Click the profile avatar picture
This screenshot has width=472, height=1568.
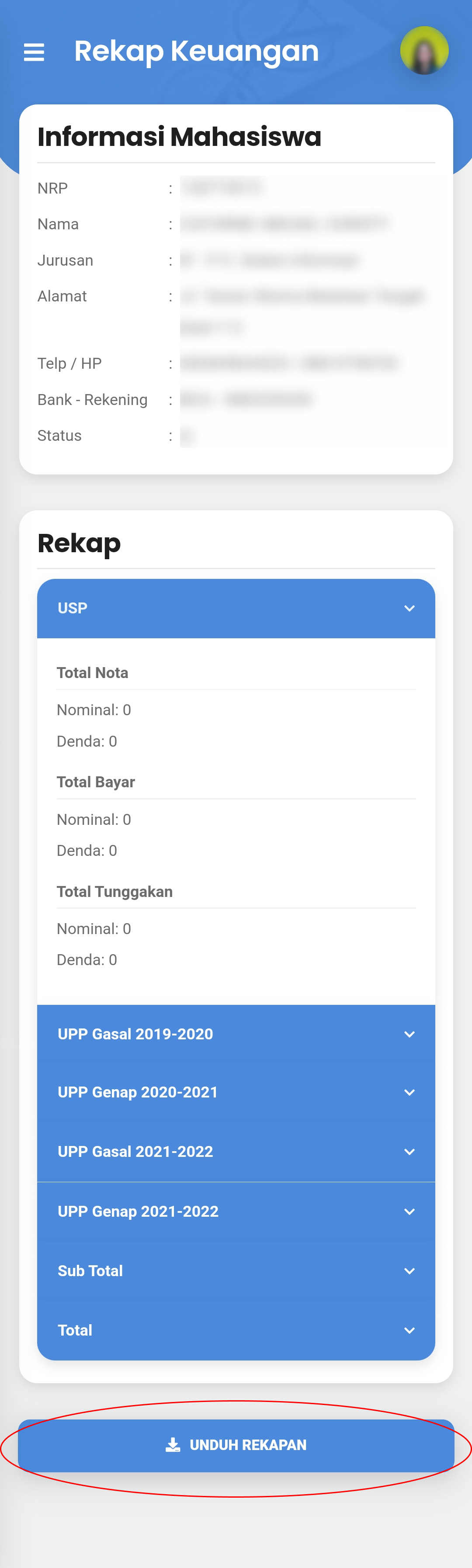(x=424, y=51)
